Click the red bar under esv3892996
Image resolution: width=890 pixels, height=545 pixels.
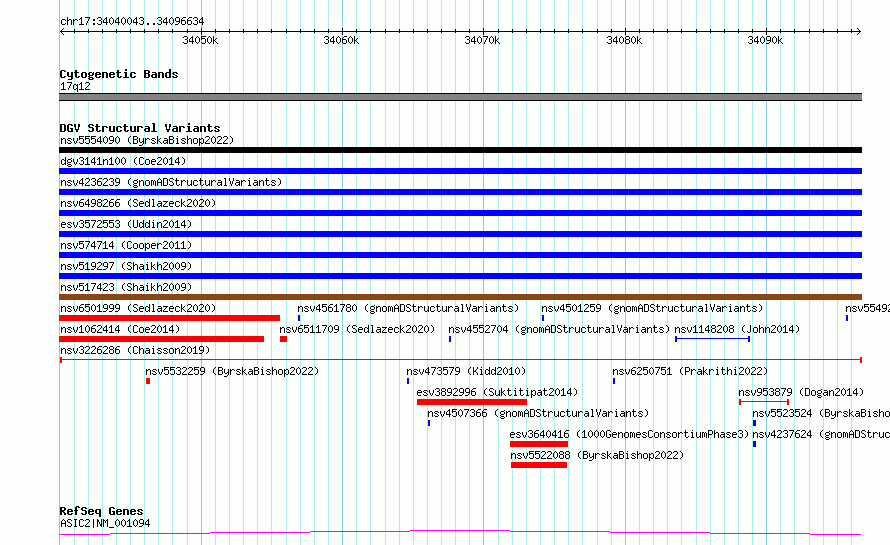[472, 402]
